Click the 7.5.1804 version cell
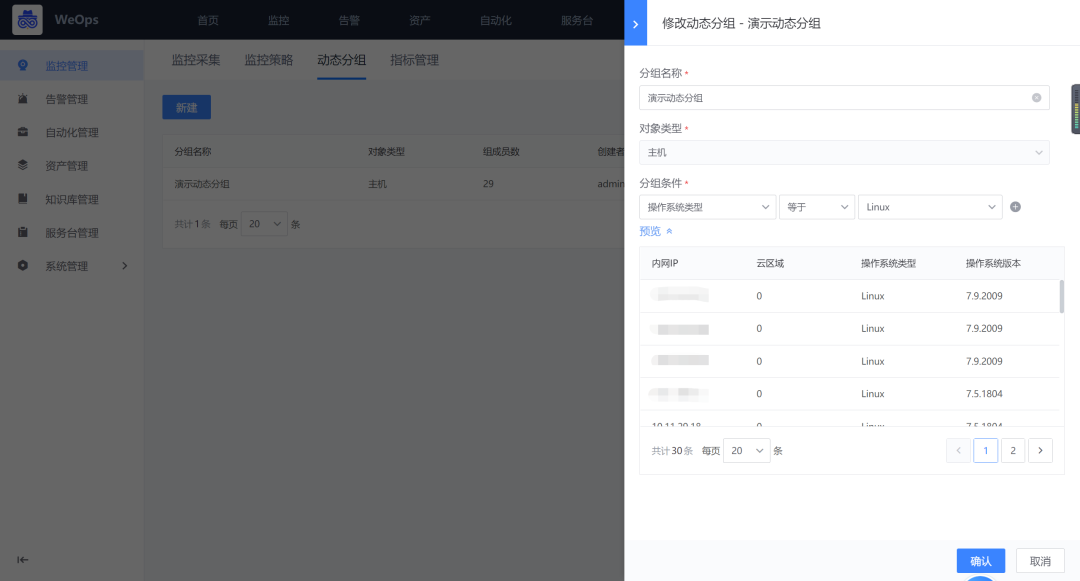 tap(984, 394)
